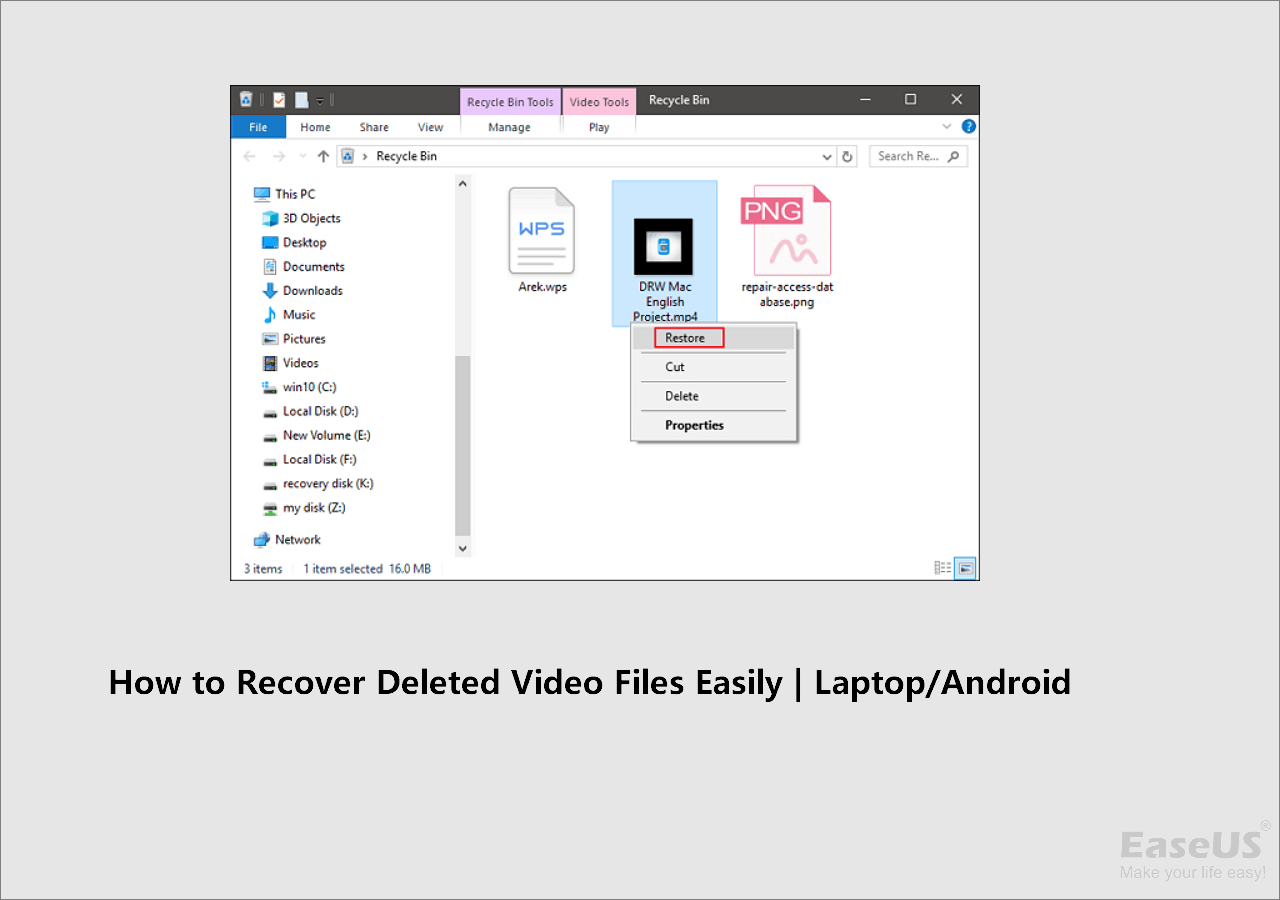The image size is (1280, 900).
Task: Switch to Details view in status bar
Action: coord(943,568)
